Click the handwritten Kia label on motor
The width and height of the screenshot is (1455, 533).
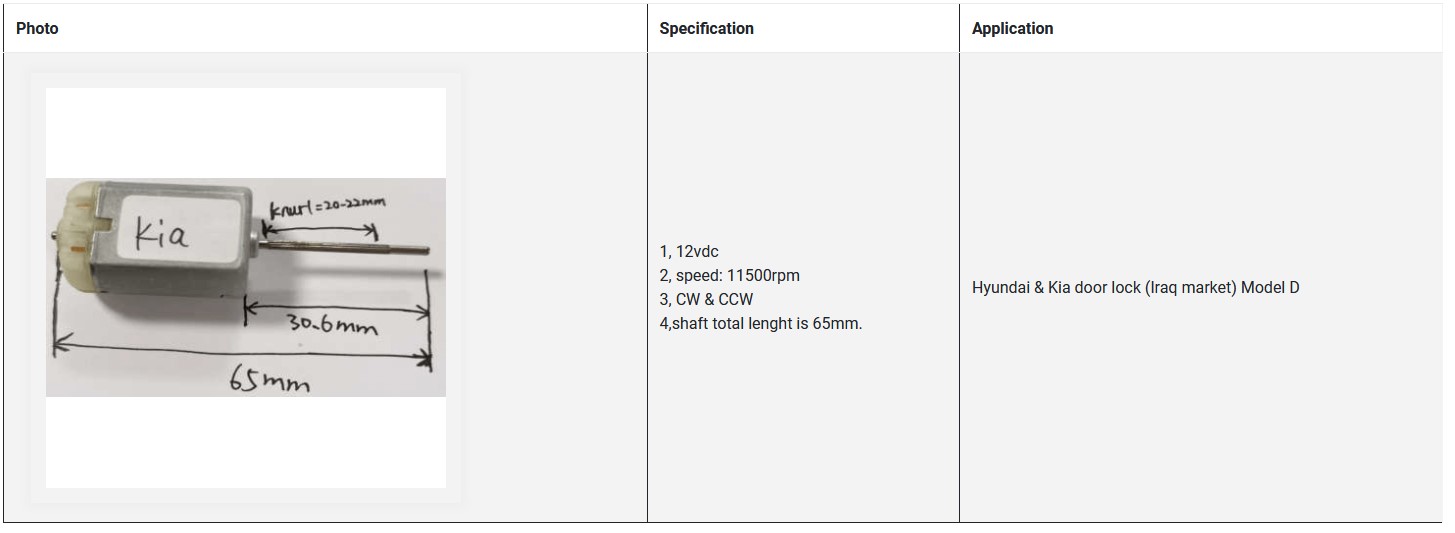[x=162, y=235]
